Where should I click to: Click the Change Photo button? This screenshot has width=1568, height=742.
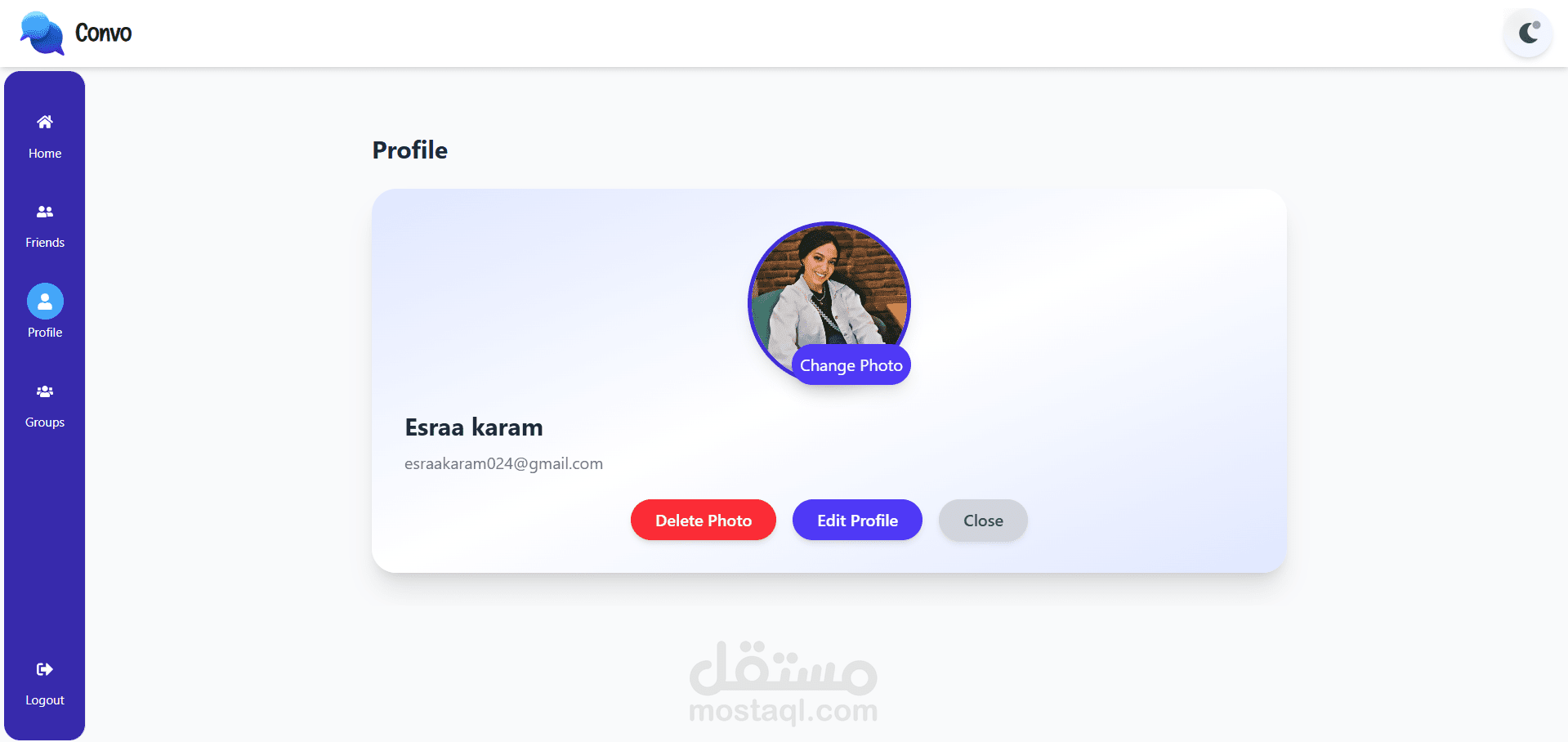click(x=851, y=365)
